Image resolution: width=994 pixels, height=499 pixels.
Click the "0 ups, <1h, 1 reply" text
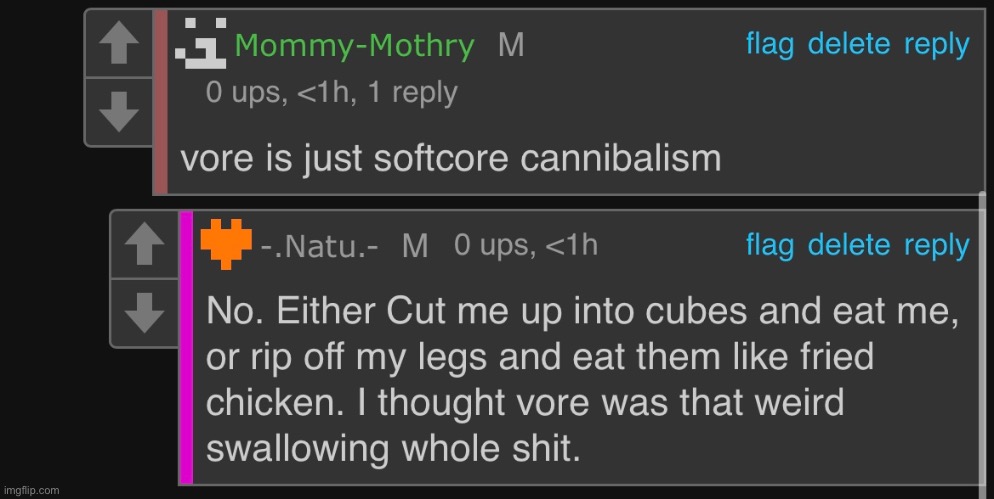pyautogui.click(x=332, y=93)
